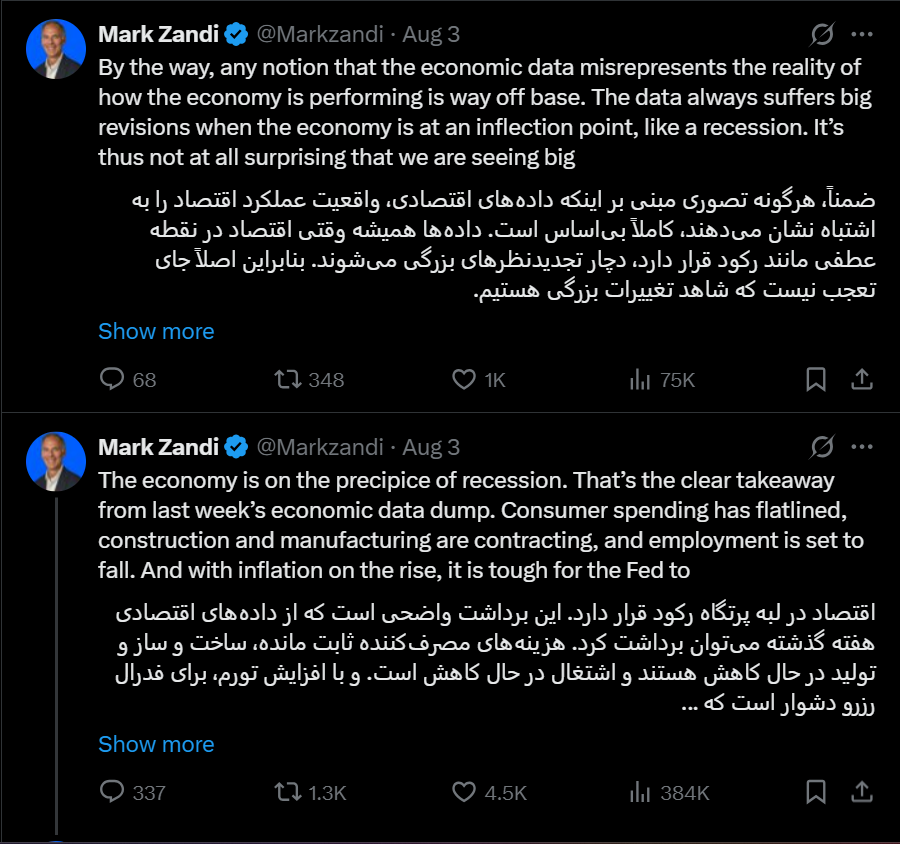Click the @Markzandi handle on second tweet
The width and height of the screenshot is (900, 844).
click(x=320, y=447)
